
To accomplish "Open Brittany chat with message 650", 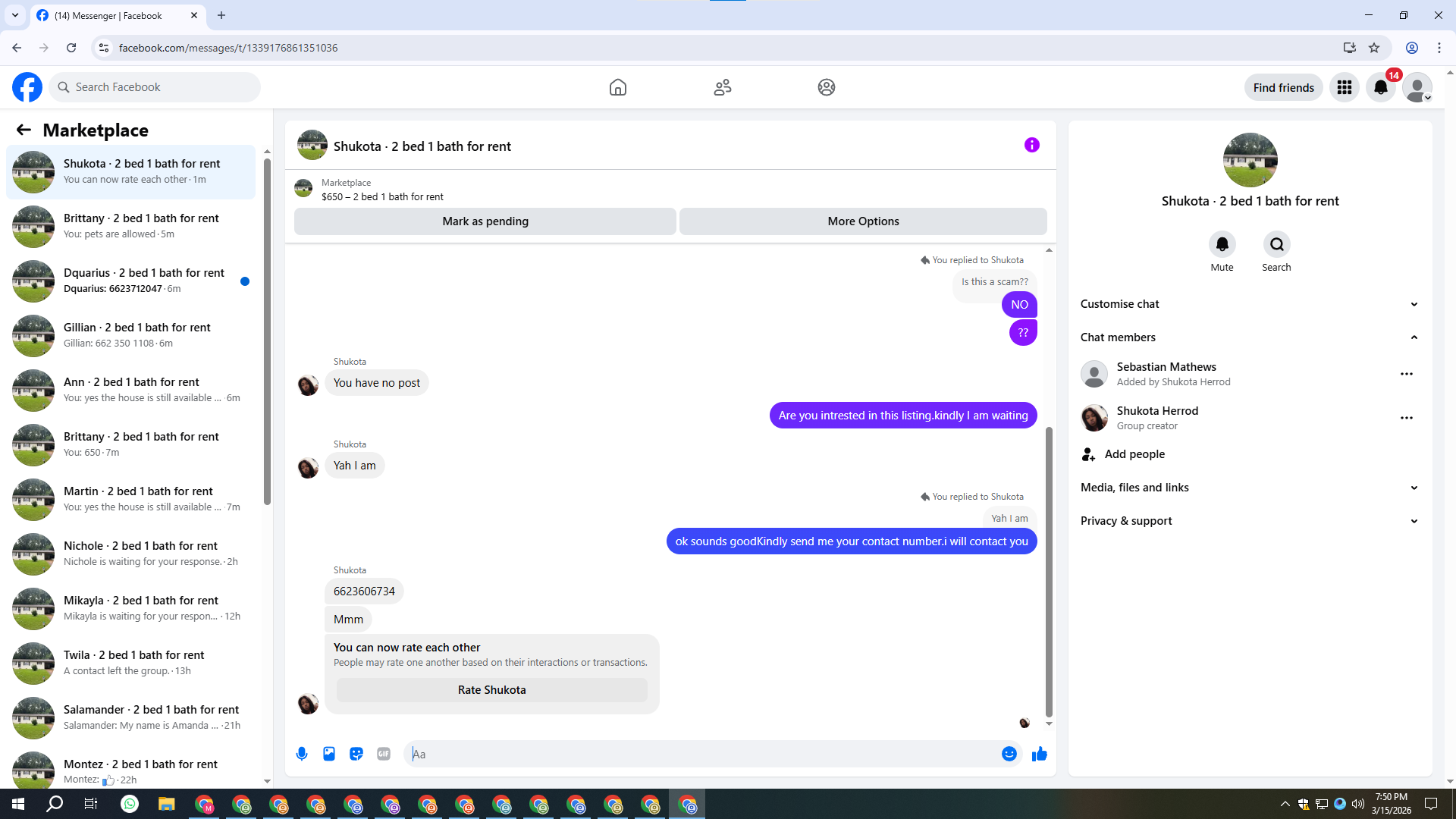I will pos(131,445).
